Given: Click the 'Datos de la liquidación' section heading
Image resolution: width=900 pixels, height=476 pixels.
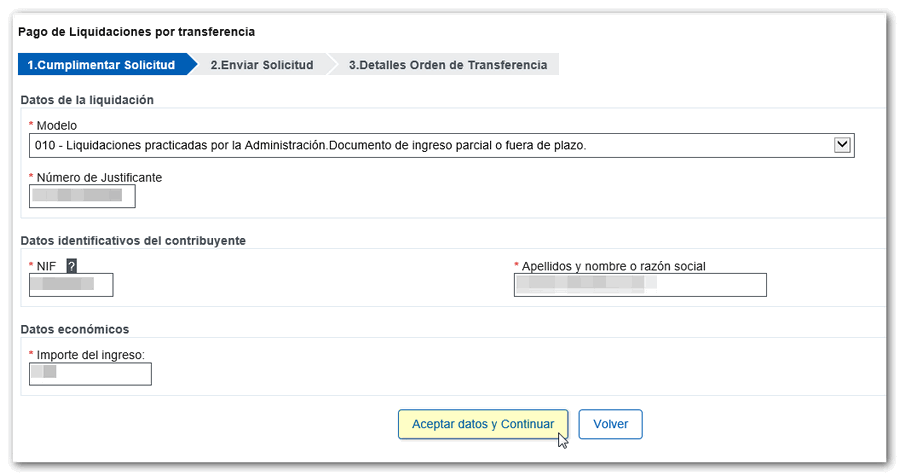Looking at the screenshot, I should point(86,100).
